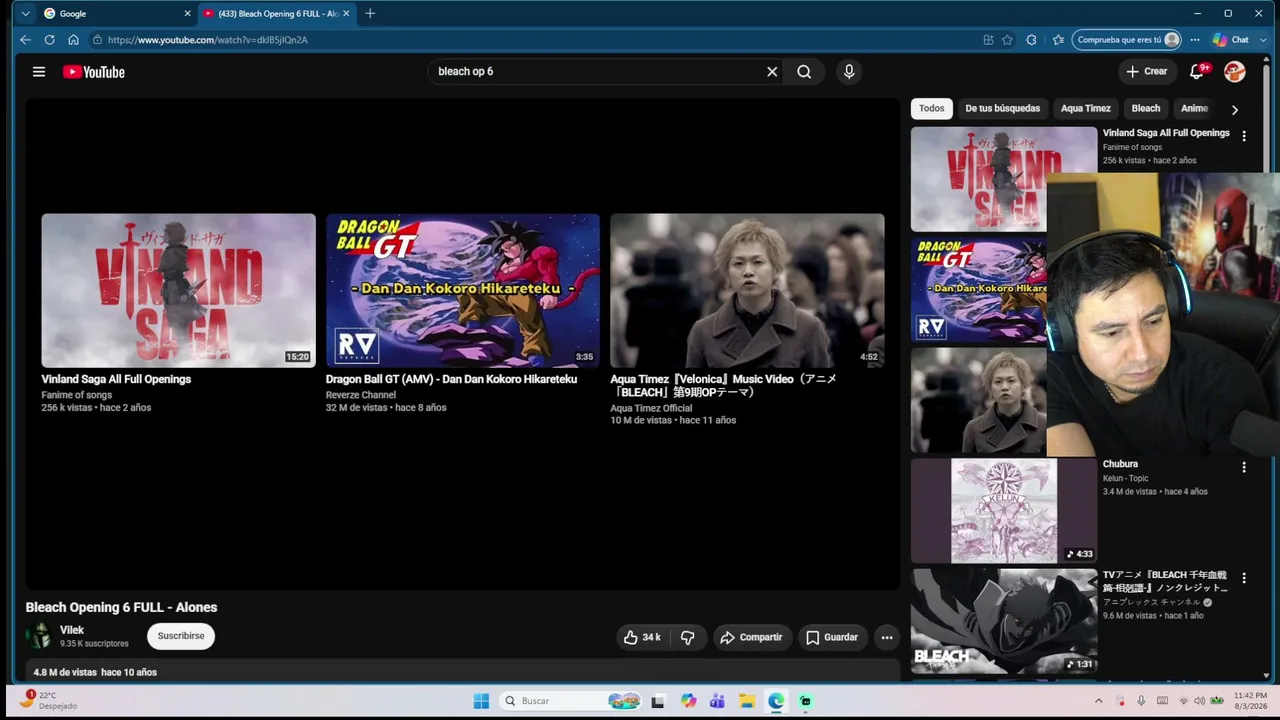Dislike the Bleach Opening 6 video
This screenshot has height=720, width=1280.
[x=687, y=637]
